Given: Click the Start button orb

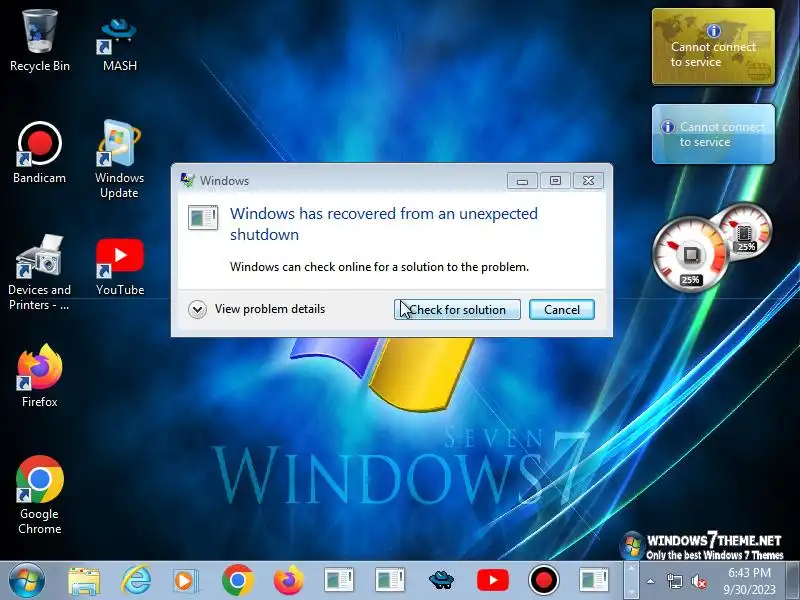Looking at the screenshot, I should pos(27,581).
